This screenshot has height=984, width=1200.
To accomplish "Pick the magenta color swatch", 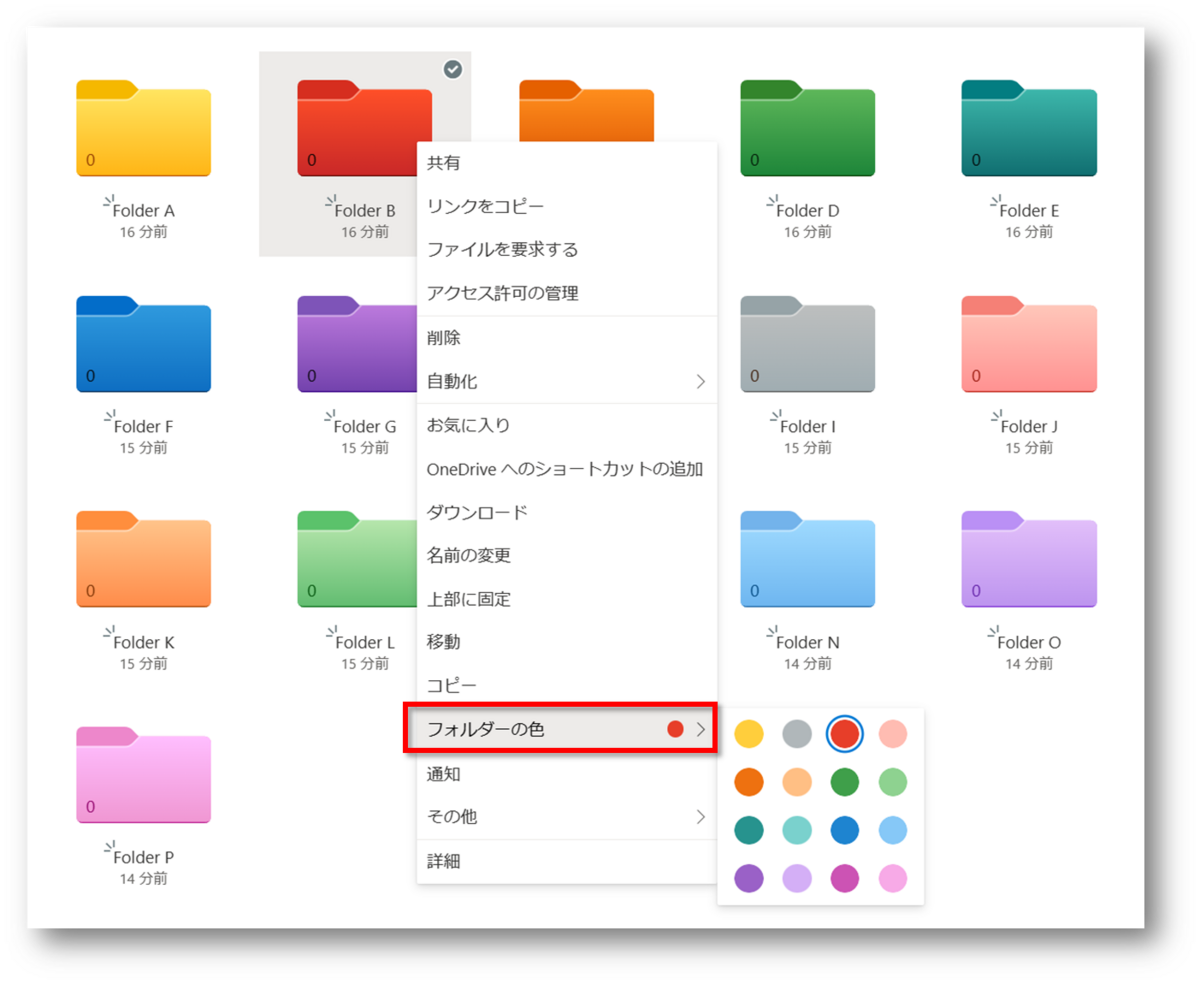I will pyautogui.click(x=845, y=878).
